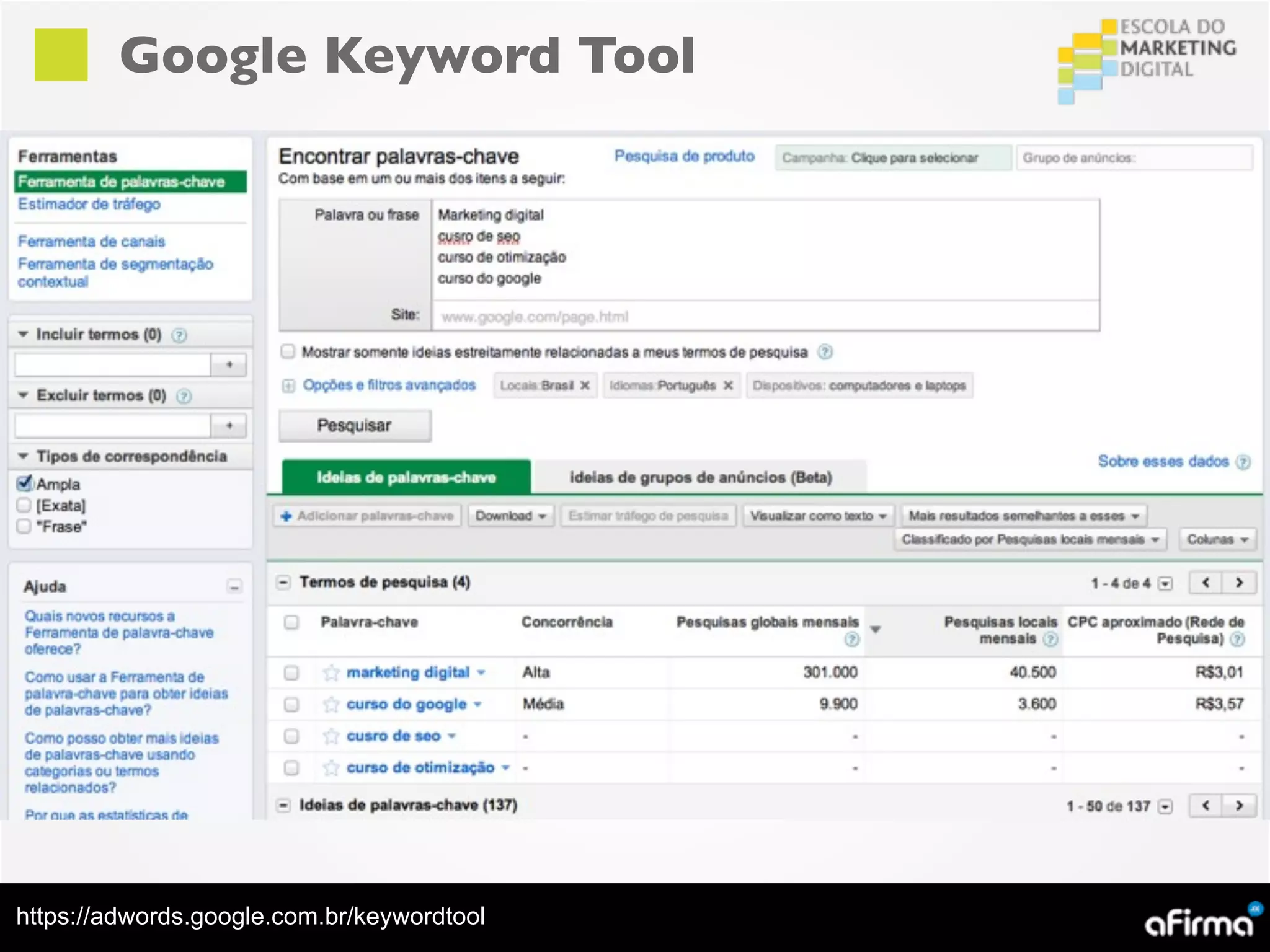1270x952 pixels.
Task: Go to previous page of Termos de pesquisa
Action: [1206, 583]
